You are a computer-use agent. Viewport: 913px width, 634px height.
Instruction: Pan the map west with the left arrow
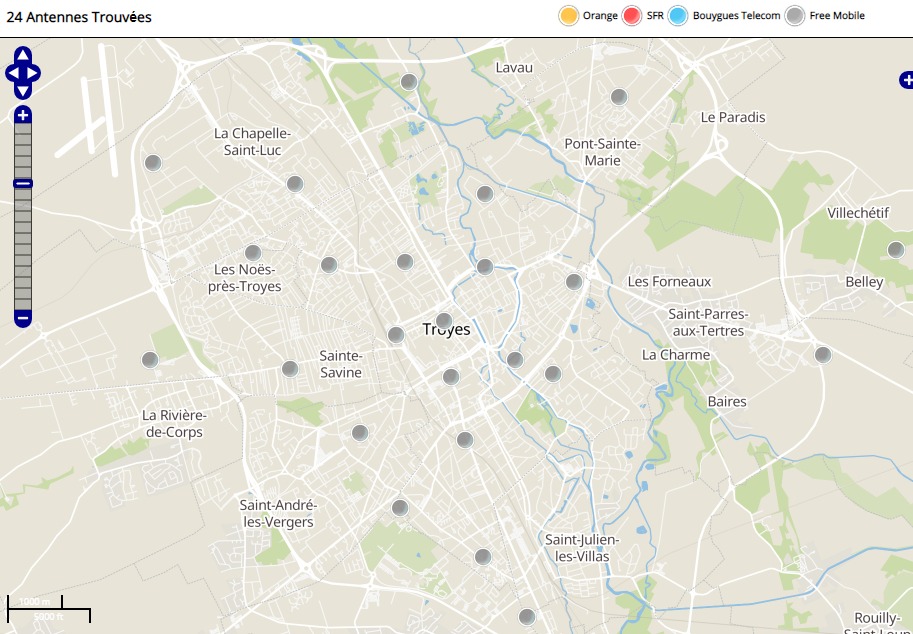point(12,73)
